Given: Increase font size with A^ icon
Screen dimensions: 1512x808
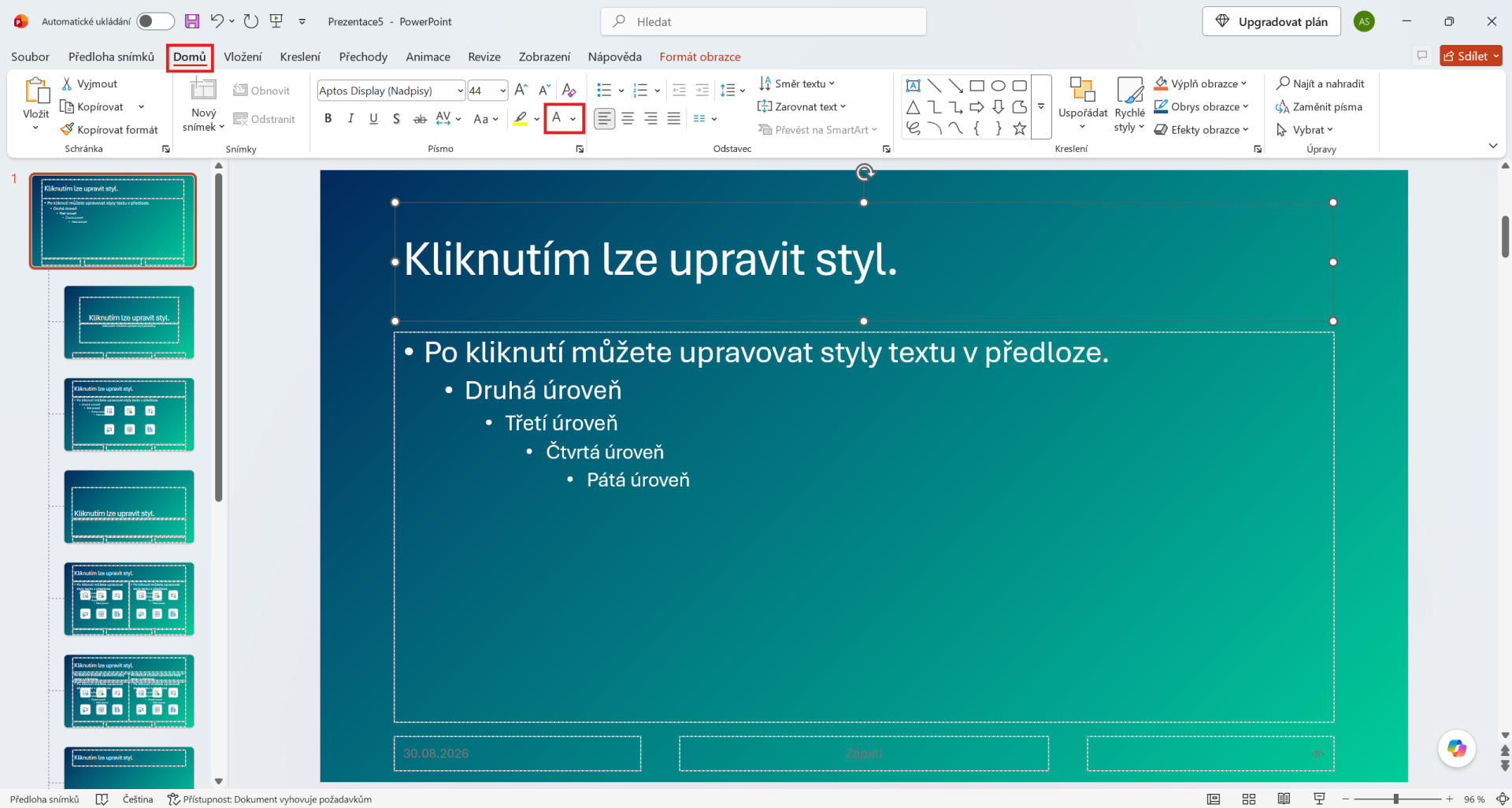Looking at the screenshot, I should pyautogui.click(x=521, y=91).
